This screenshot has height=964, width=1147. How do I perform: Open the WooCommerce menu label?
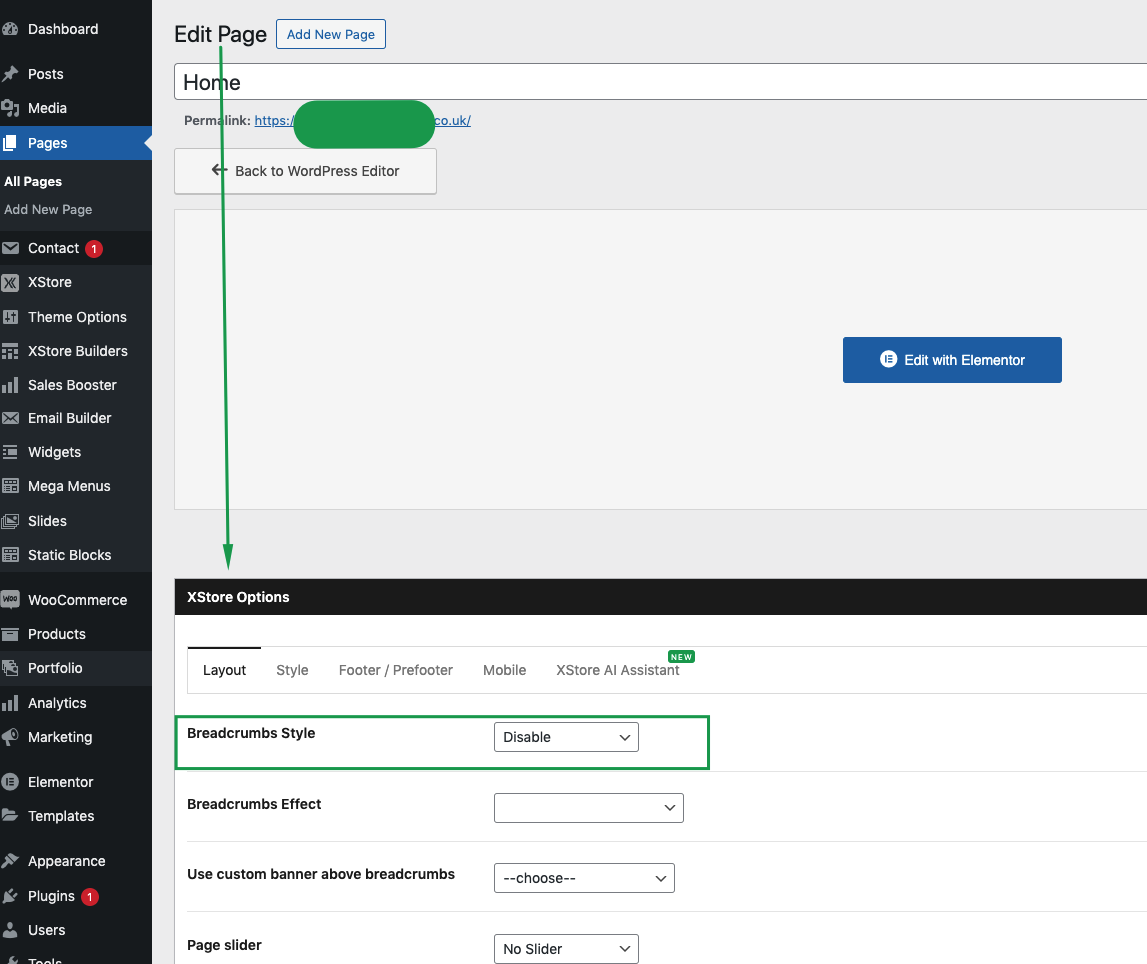78,600
